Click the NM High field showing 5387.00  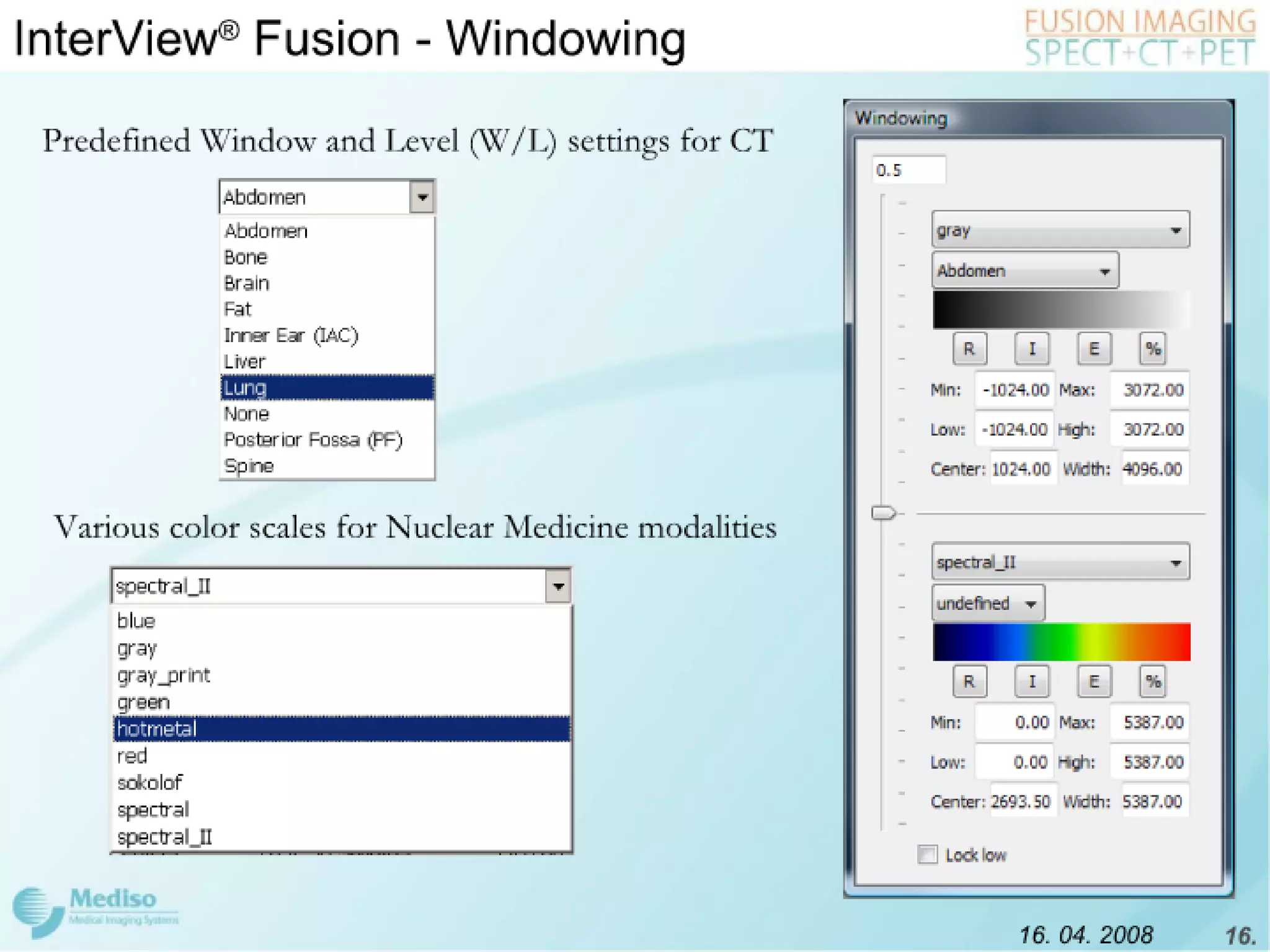point(1149,762)
